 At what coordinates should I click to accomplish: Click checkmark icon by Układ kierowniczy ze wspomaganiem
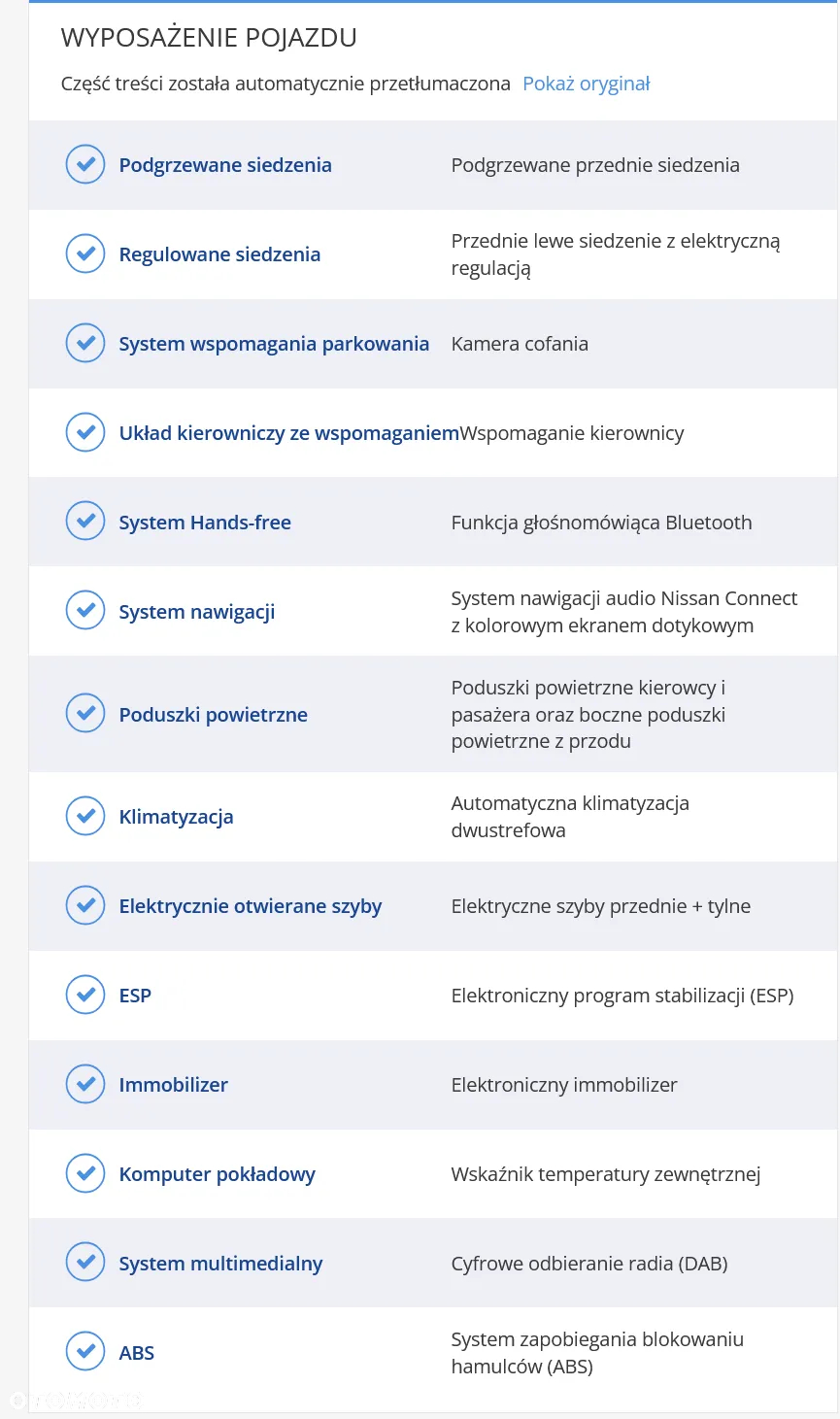[85, 432]
